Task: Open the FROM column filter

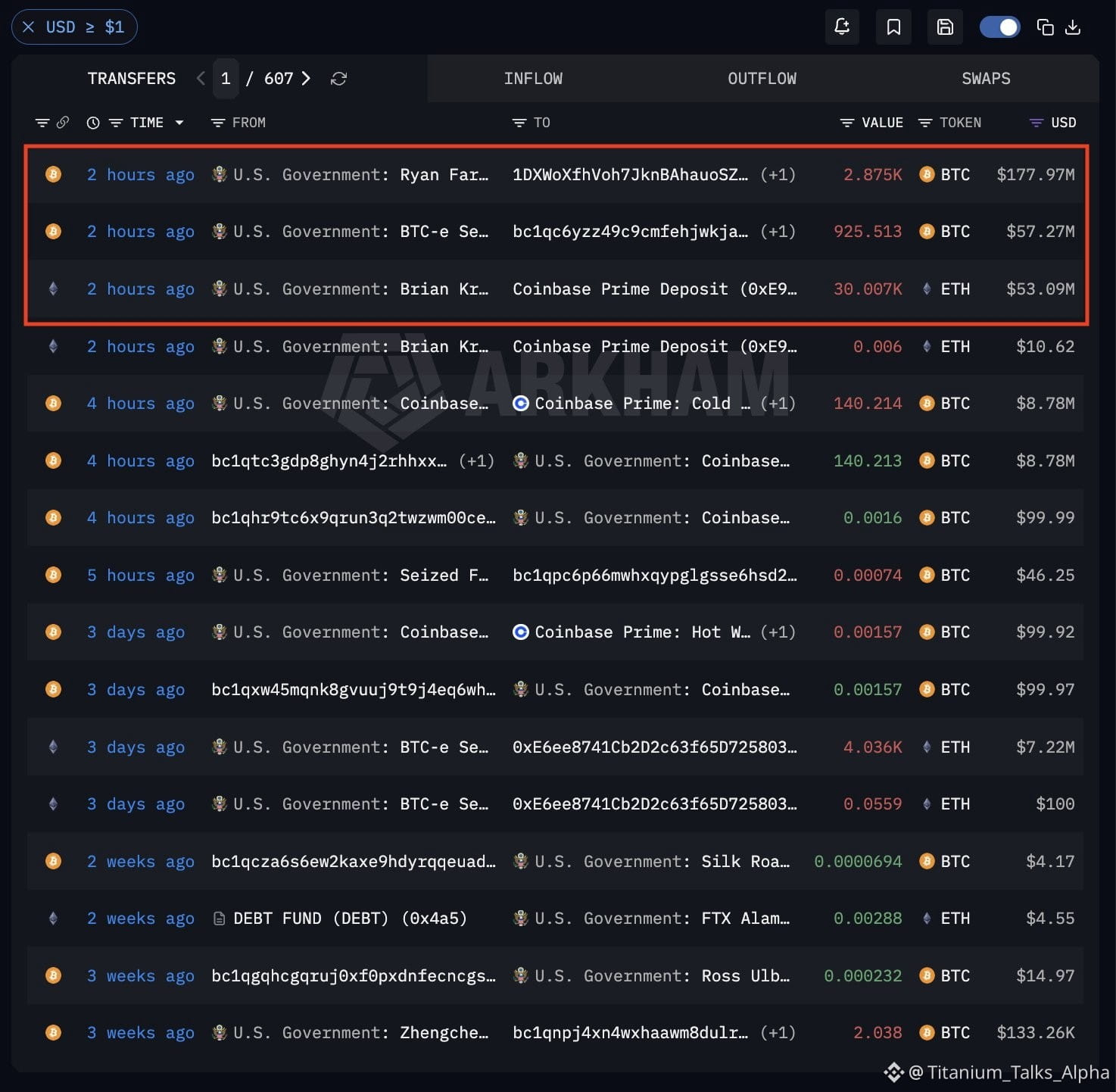Action: pyautogui.click(x=218, y=123)
